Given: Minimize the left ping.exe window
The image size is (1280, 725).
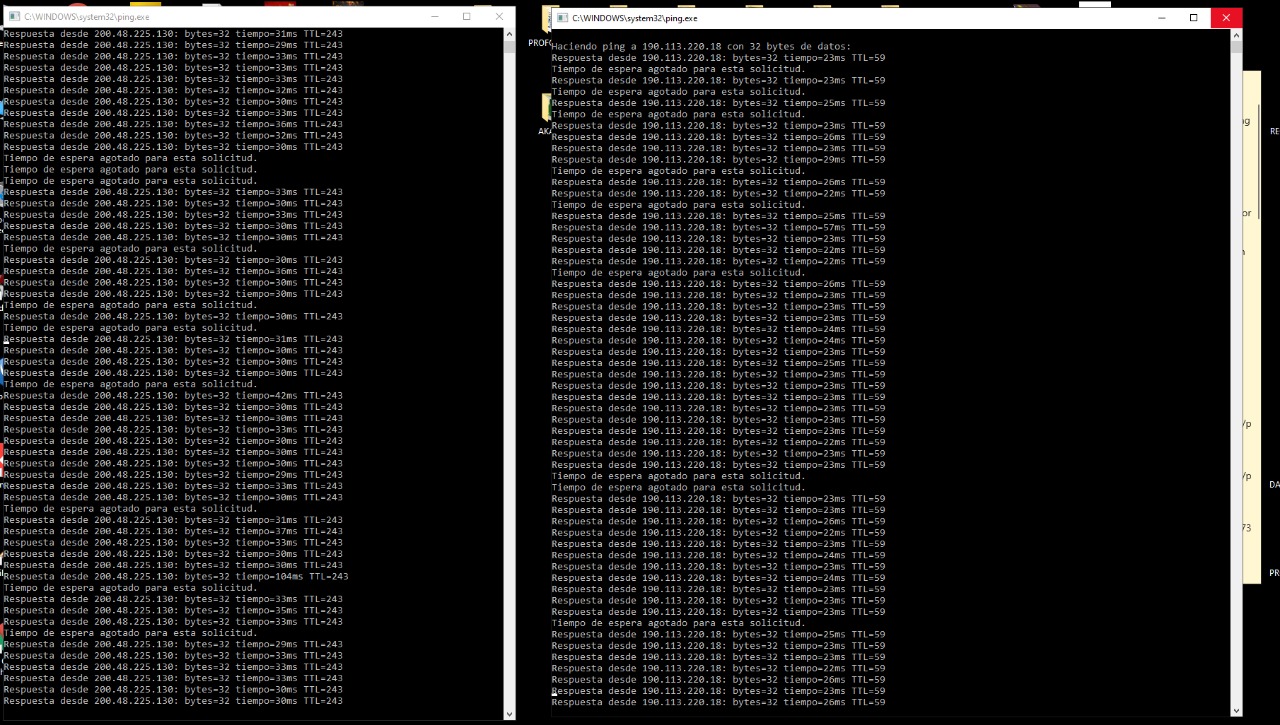Looking at the screenshot, I should (x=434, y=17).
